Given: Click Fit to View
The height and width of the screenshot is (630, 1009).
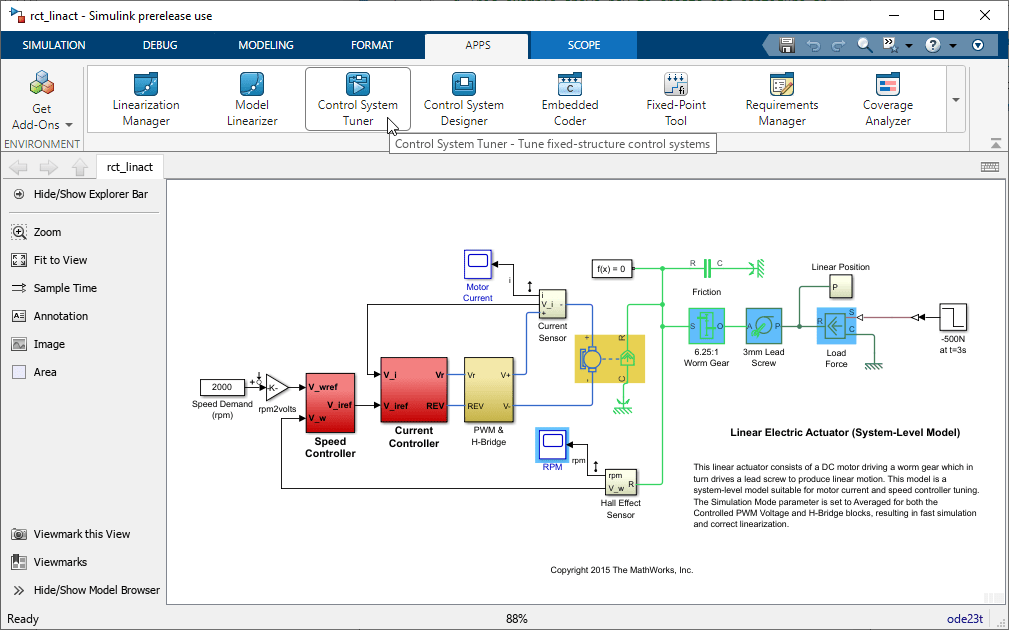Looking at the screenshot, I should point(50,260).
